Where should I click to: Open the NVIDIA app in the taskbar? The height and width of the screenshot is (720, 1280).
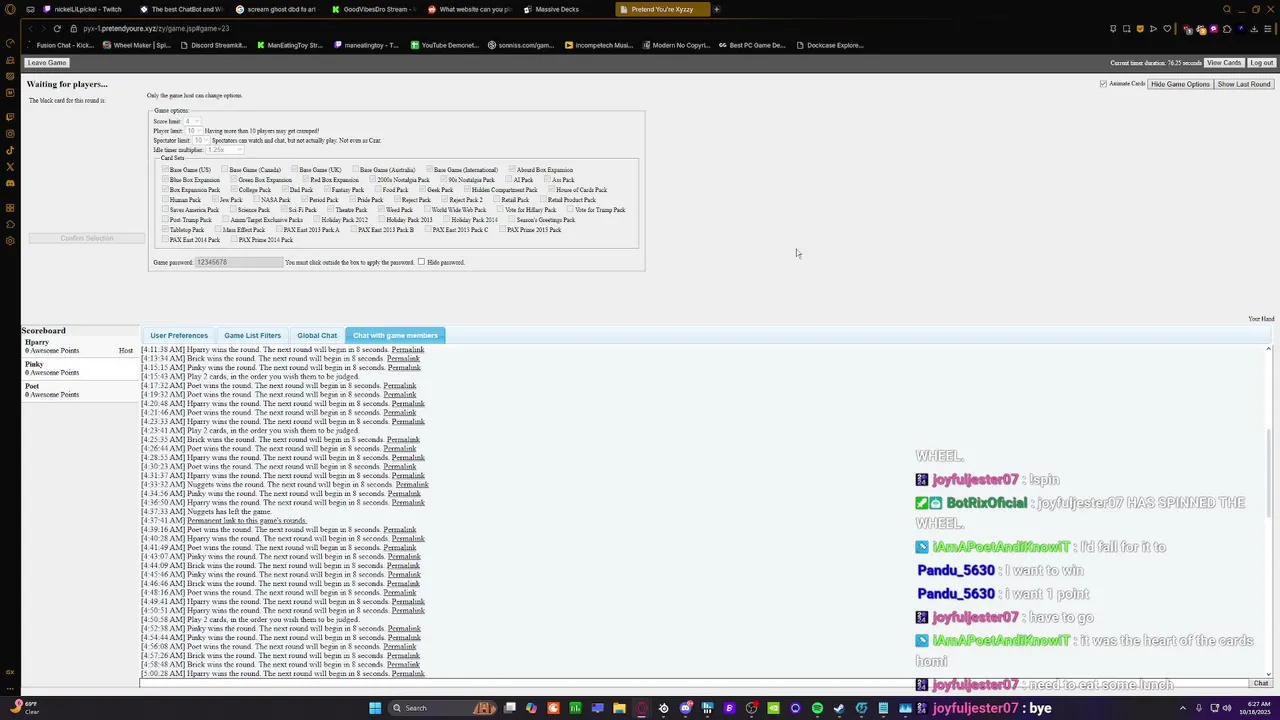[x=773, y=708]
